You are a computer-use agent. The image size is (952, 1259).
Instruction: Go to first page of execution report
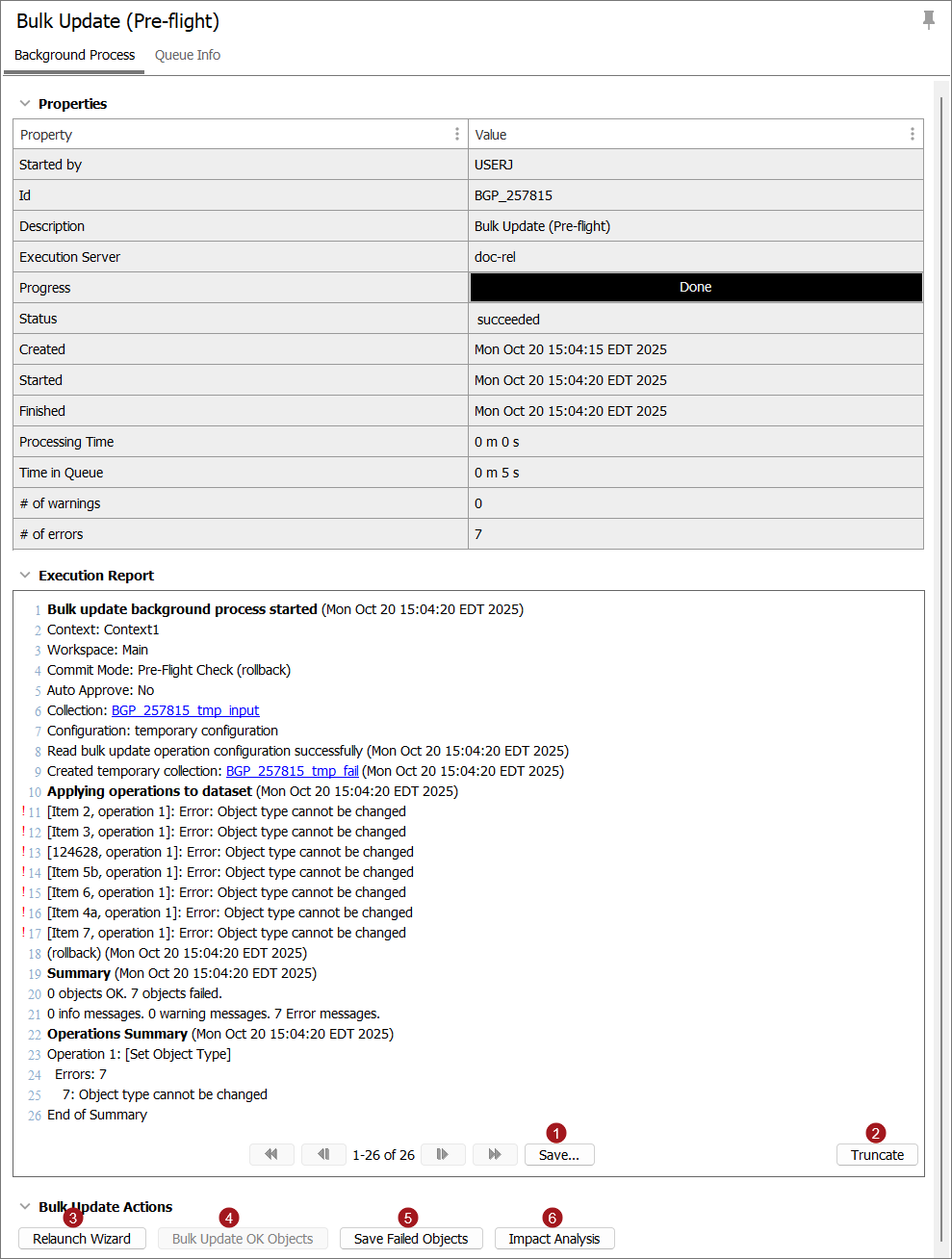[x=271, y=1154]
